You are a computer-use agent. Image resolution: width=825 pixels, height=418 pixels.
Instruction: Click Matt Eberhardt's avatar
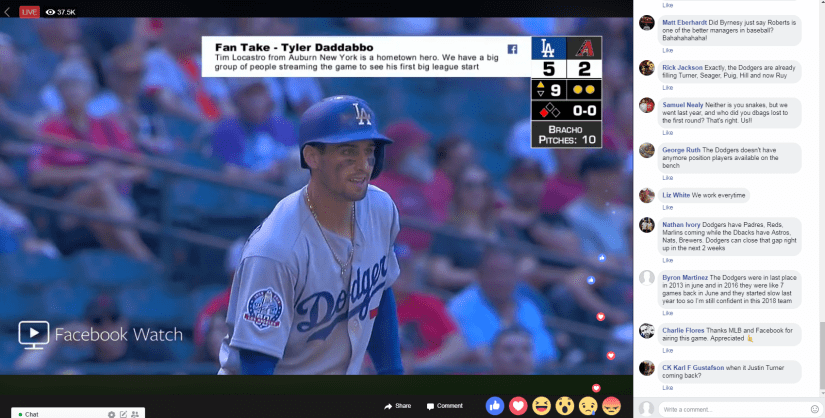coord(647,23)
